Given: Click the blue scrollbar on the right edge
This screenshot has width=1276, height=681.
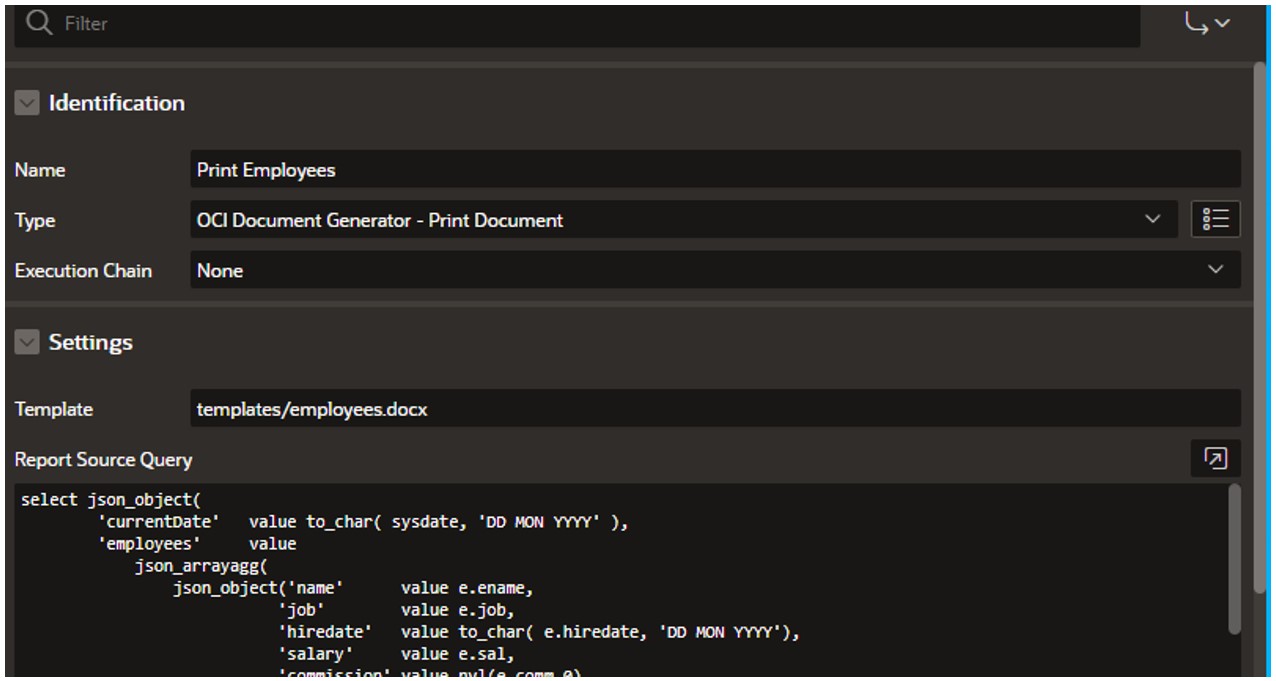Looking at the screenshot, I should 1268,340.
